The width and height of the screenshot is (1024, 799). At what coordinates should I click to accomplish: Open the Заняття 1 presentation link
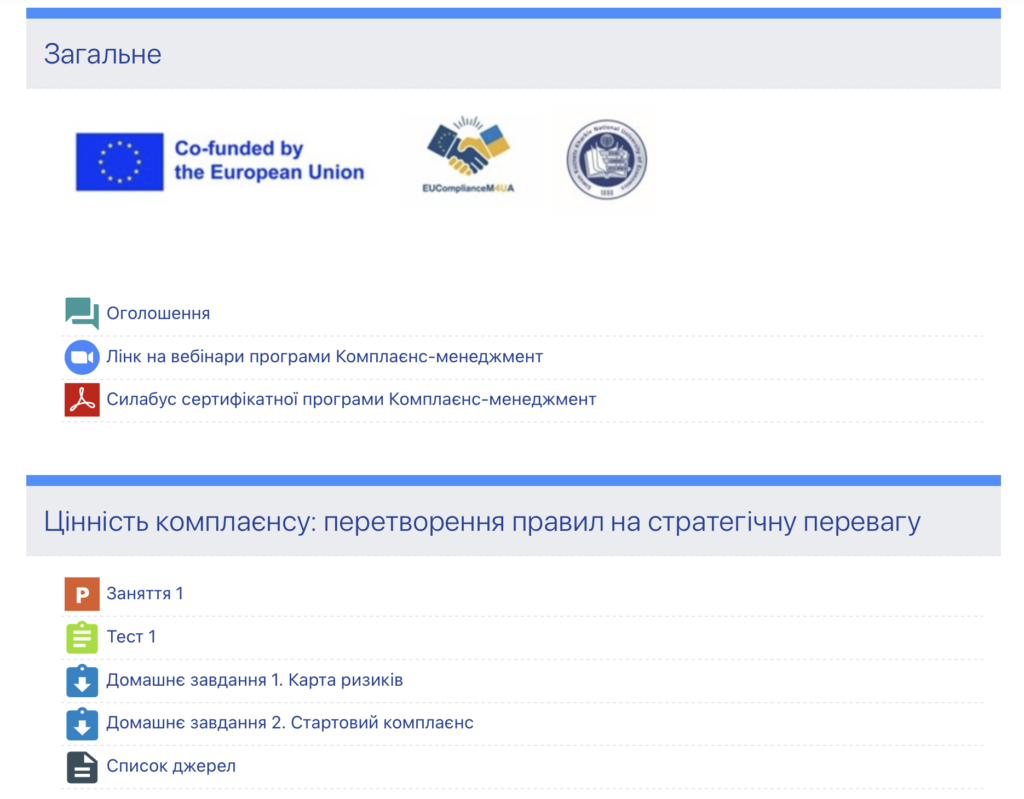pos(145,594)
